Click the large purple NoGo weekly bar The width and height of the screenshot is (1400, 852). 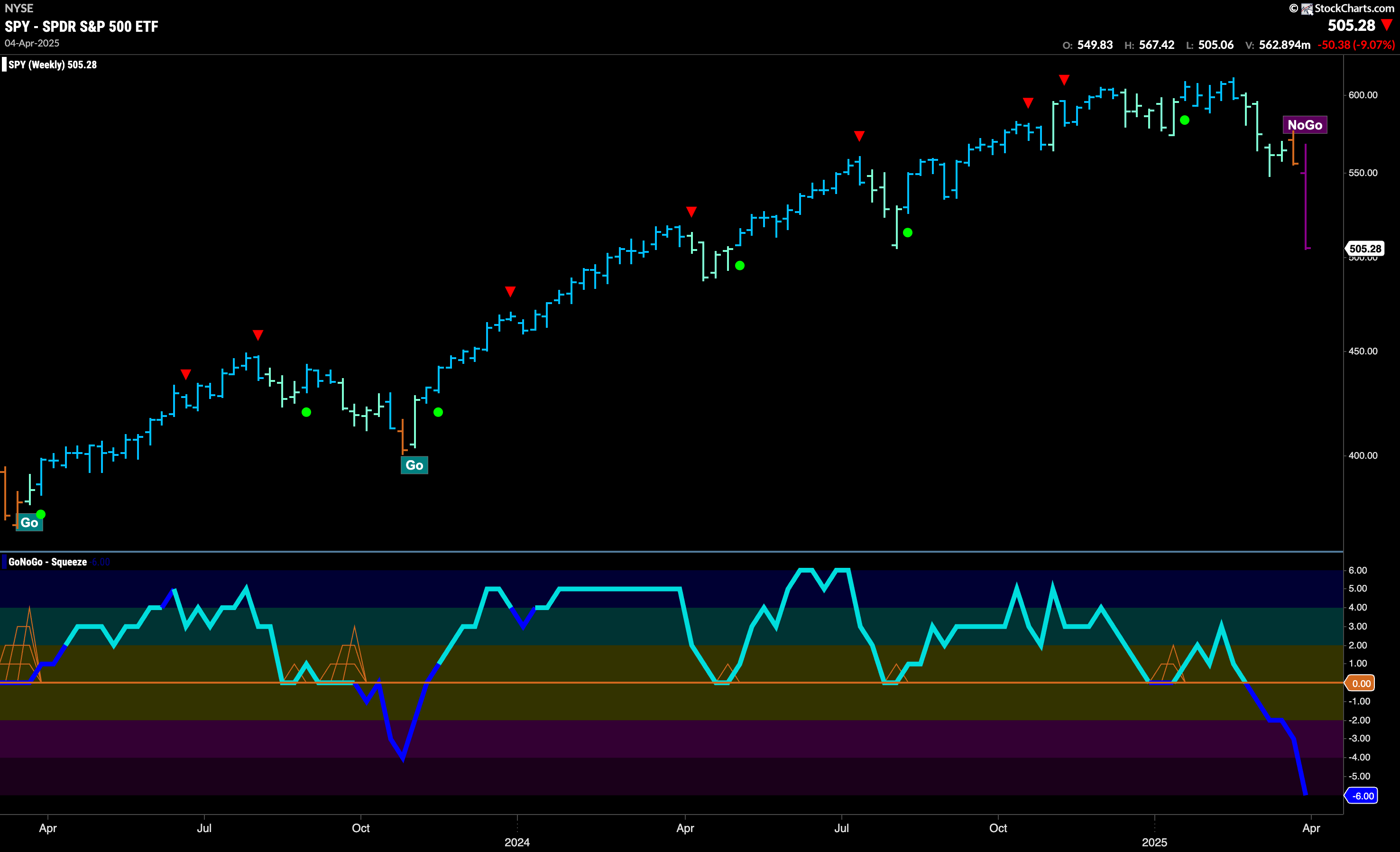[1306, 197]
